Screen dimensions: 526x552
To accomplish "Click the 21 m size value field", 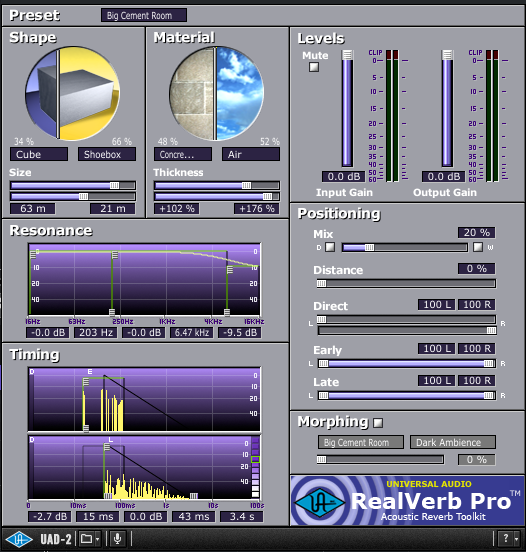I will 113,208.
